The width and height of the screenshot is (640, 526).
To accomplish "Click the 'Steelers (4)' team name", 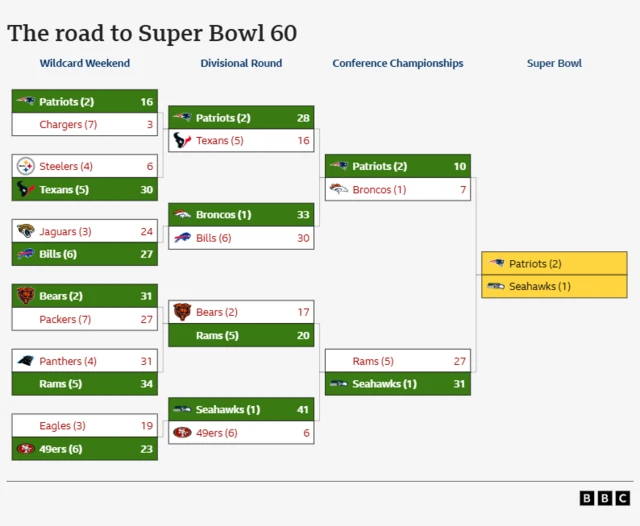I will (66, 166).
